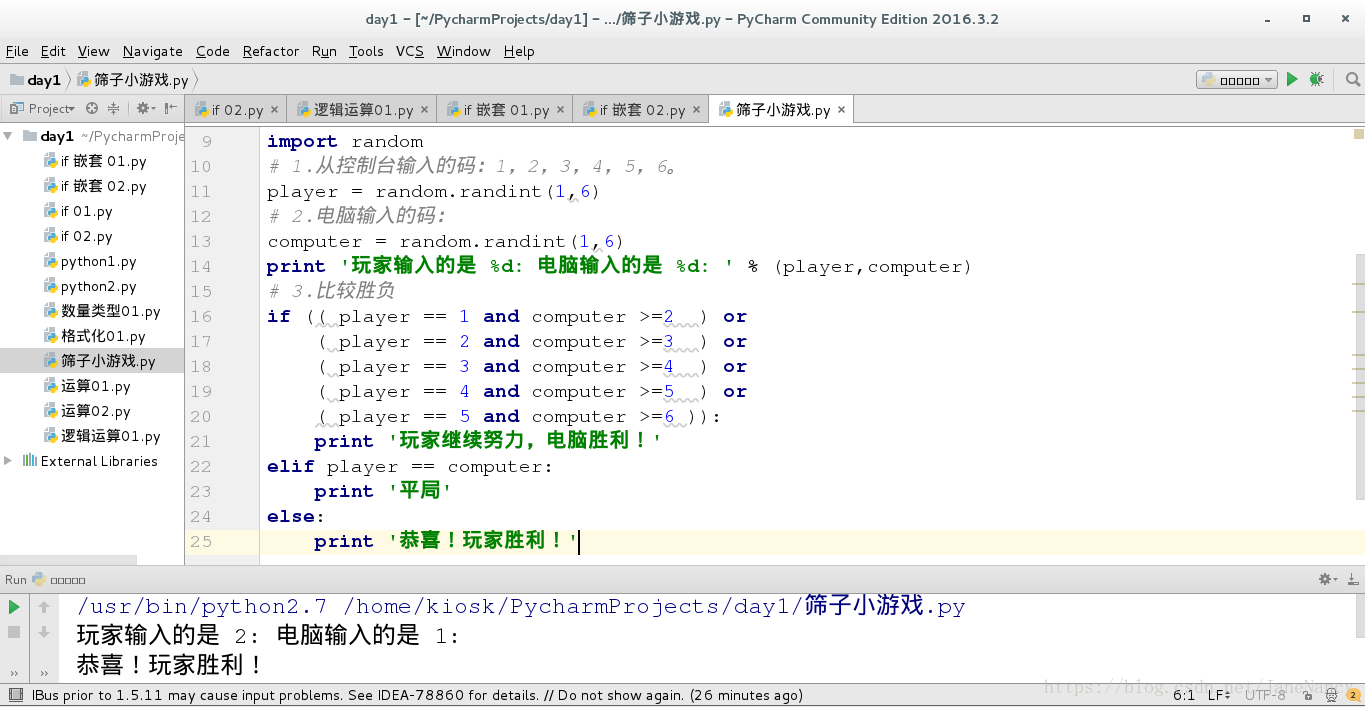1365x707 pixels.
Task: Click the Run panel hide (download-arrow) icon
Action: (1352, 579)
